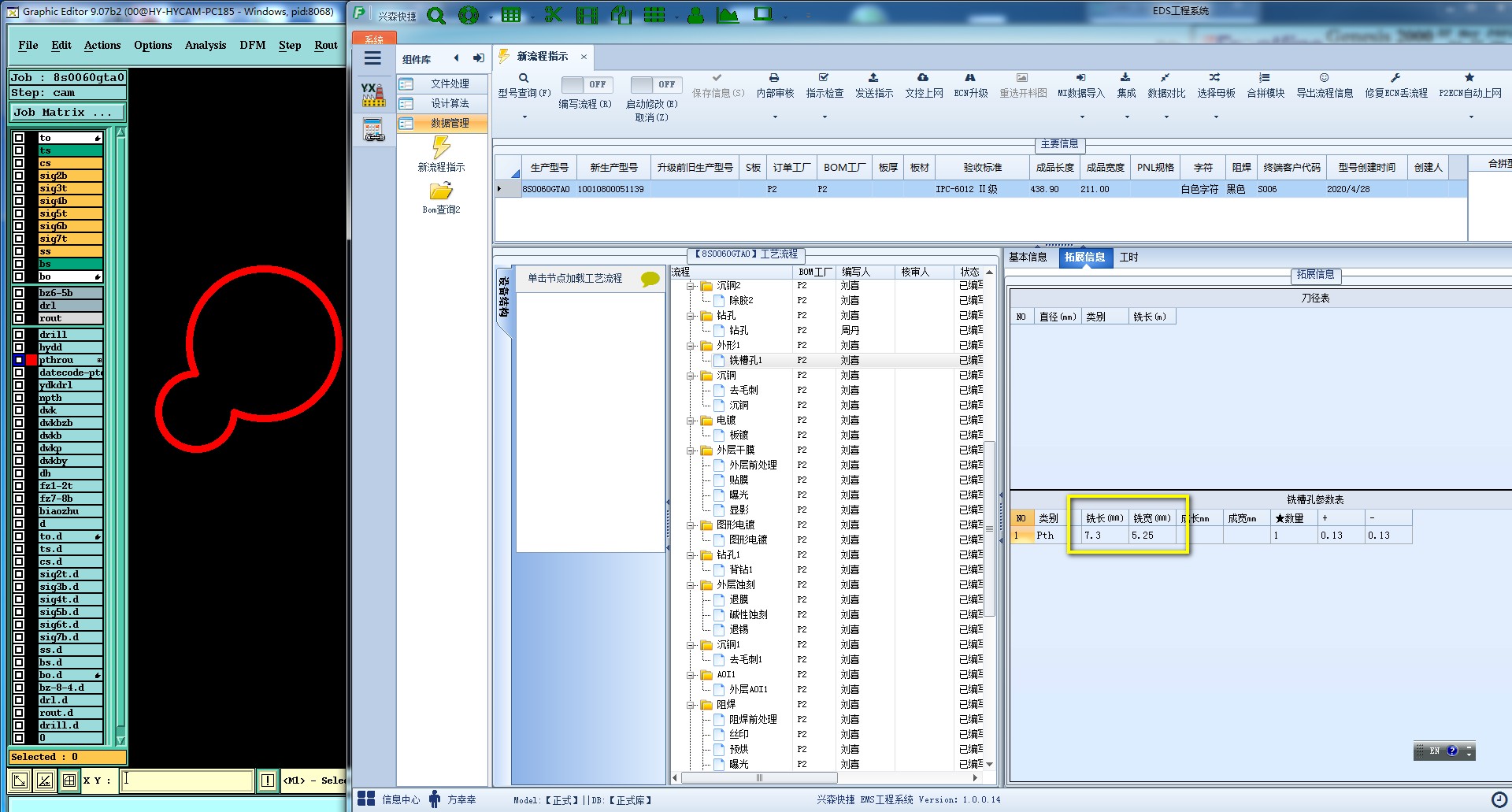Click the X Y coordinate input field
The width and height of the screenshot is (1512, 812).
pos(187,780)
